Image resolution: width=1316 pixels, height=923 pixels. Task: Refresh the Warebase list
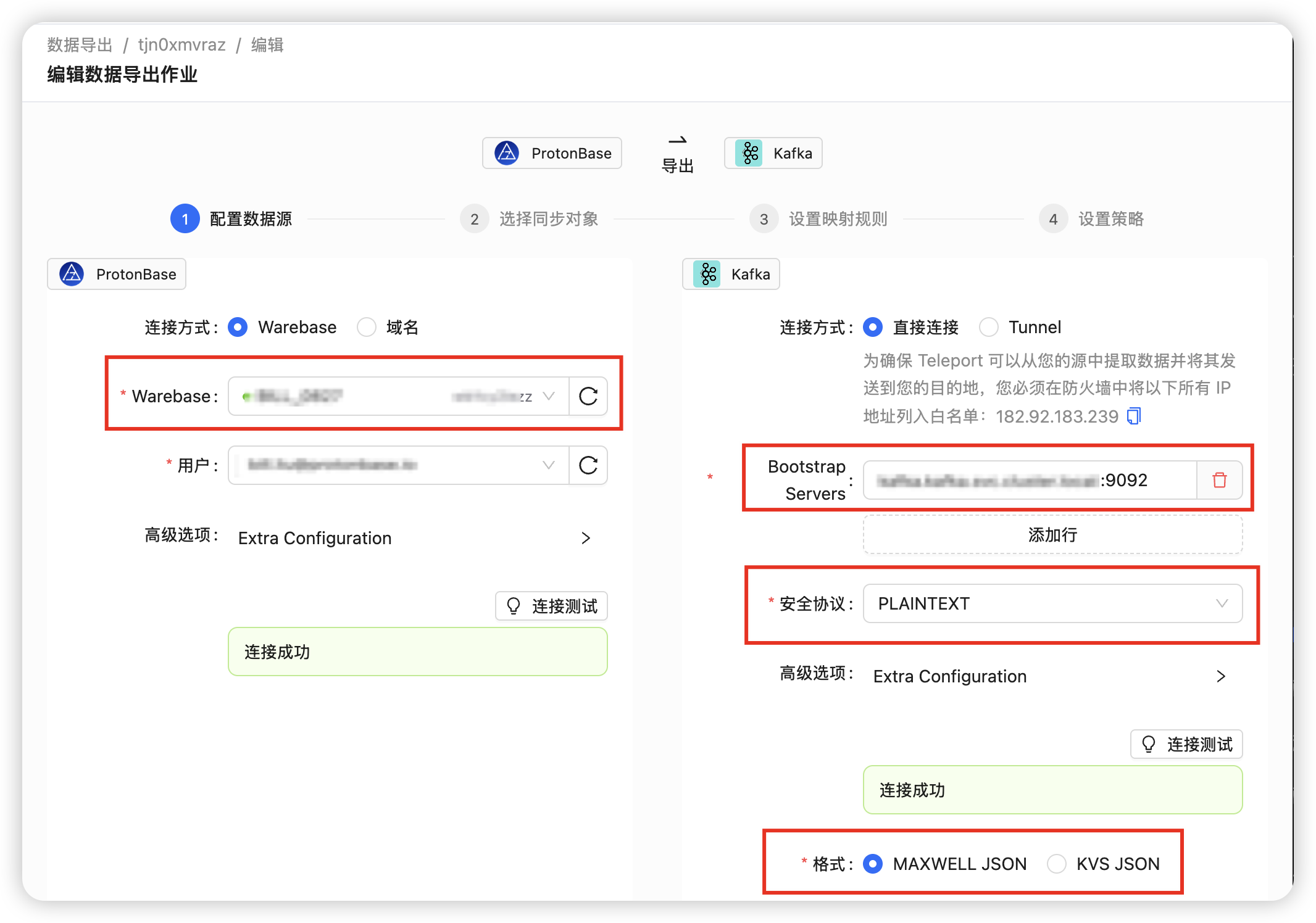(x=588, y=396)
